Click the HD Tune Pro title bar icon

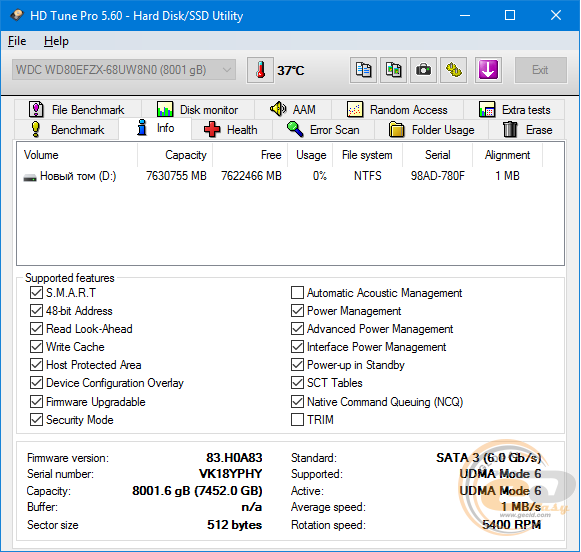pos(17,15)
